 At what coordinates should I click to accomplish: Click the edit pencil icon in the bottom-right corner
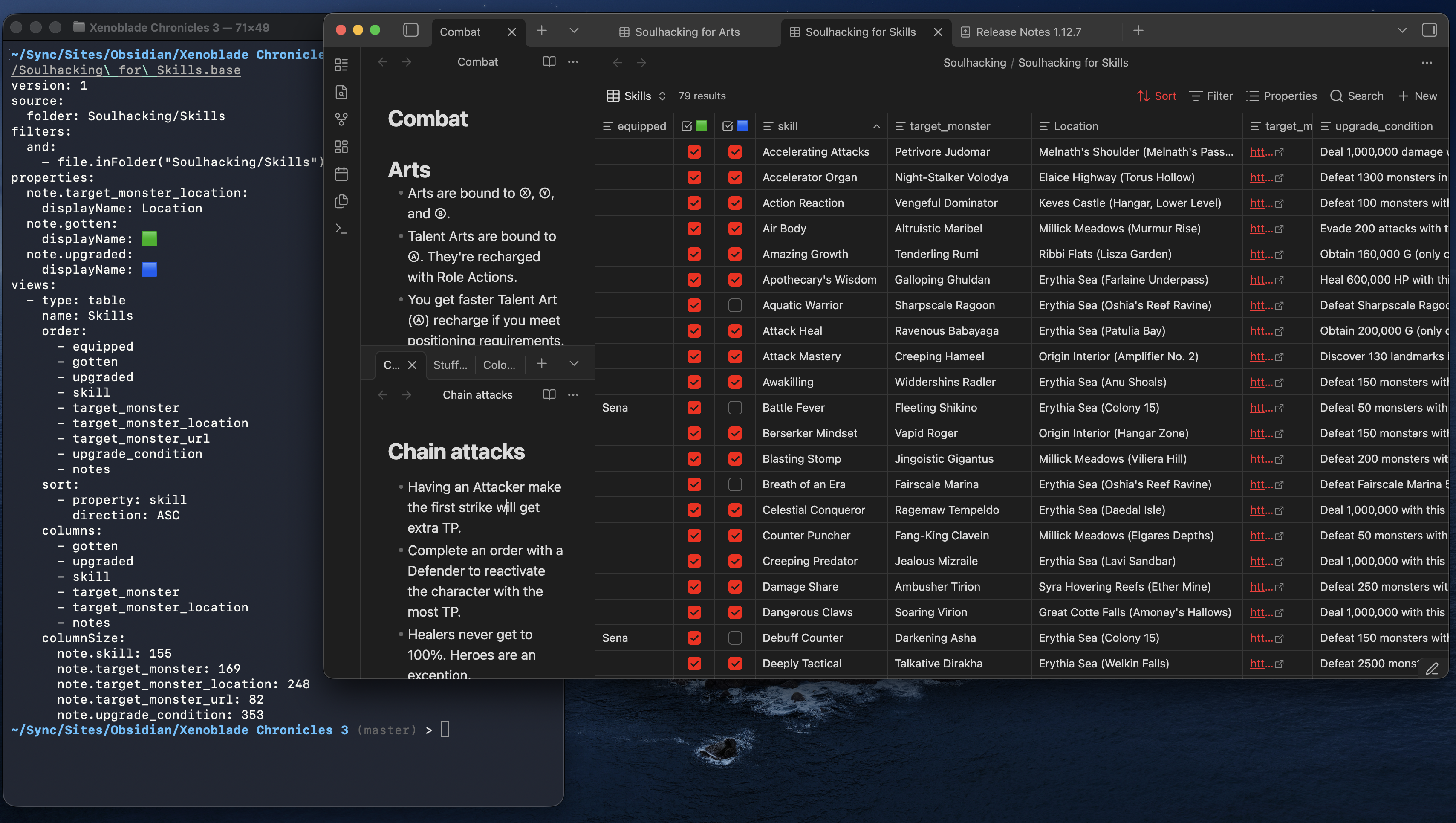tap(1432, 668)
